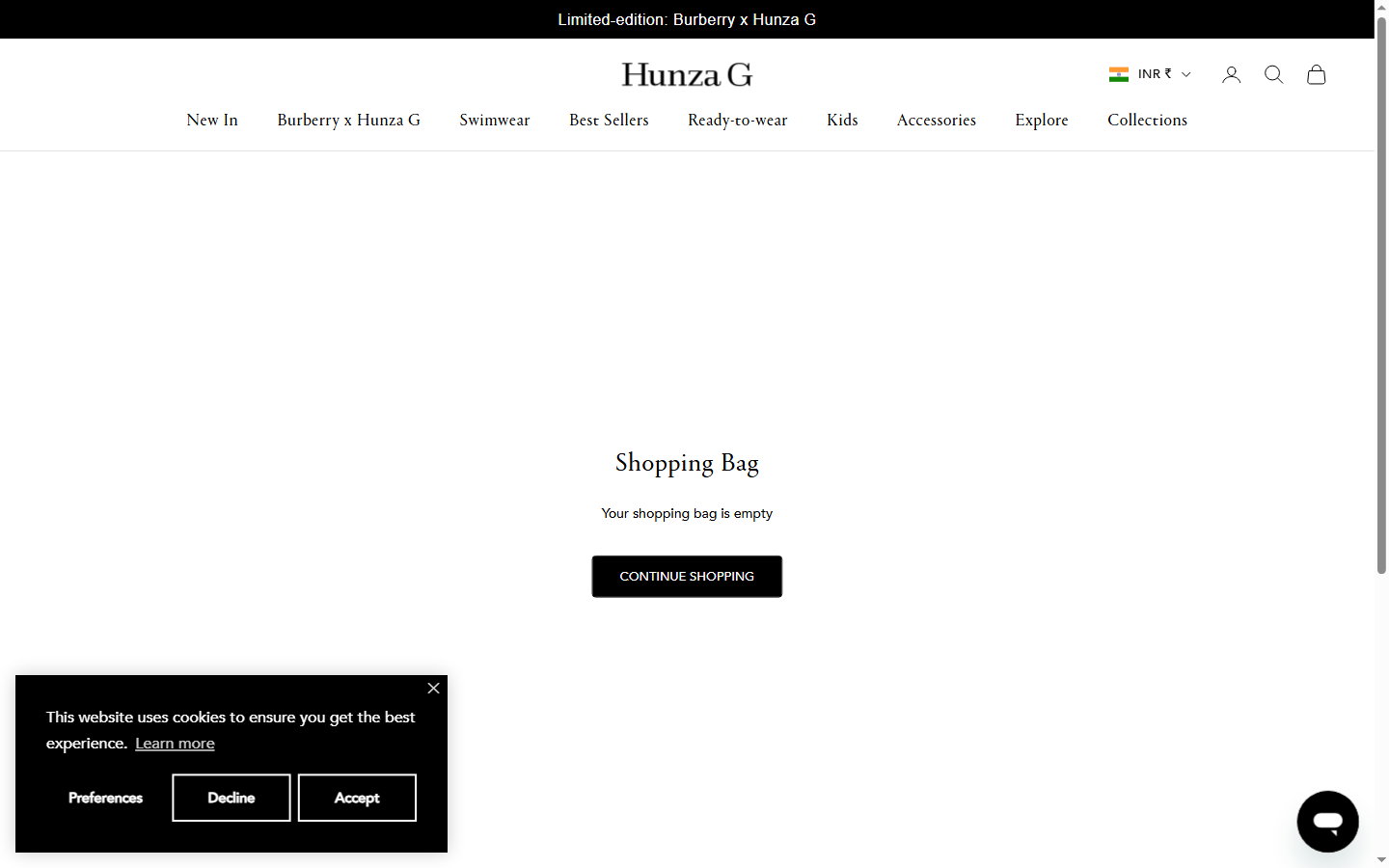Open the Ready-to-wear menu
The width and height of the screenshot is (1389, 868).
[738, 120]
